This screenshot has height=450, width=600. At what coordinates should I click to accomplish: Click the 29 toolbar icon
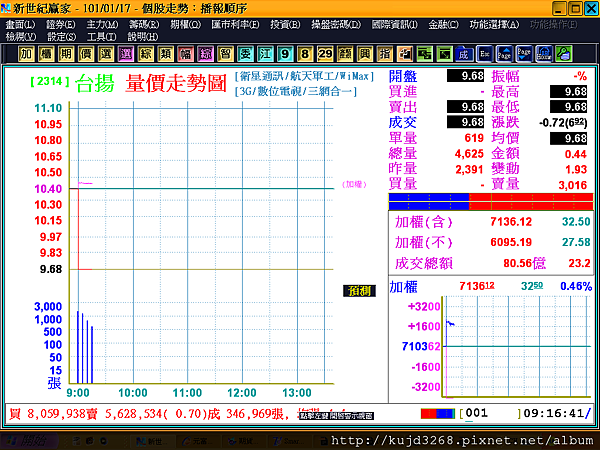pos(325,54)
